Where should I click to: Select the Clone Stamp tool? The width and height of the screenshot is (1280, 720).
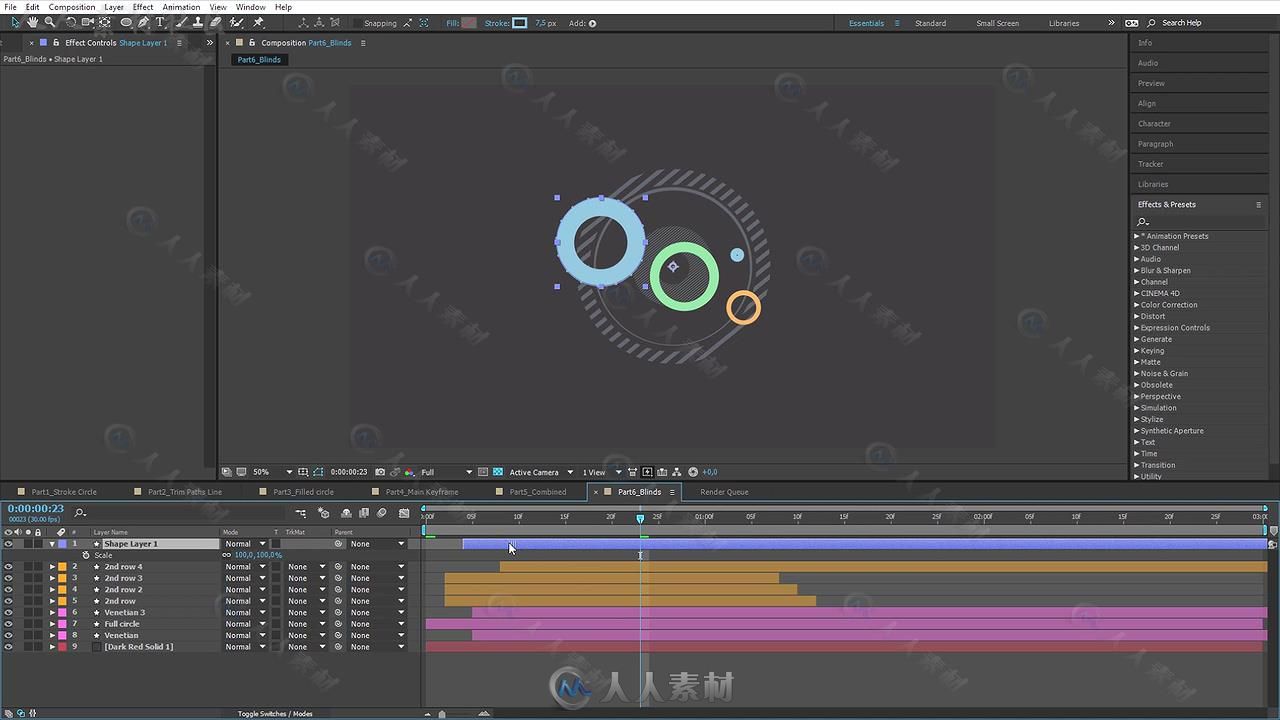click(198, 22)
